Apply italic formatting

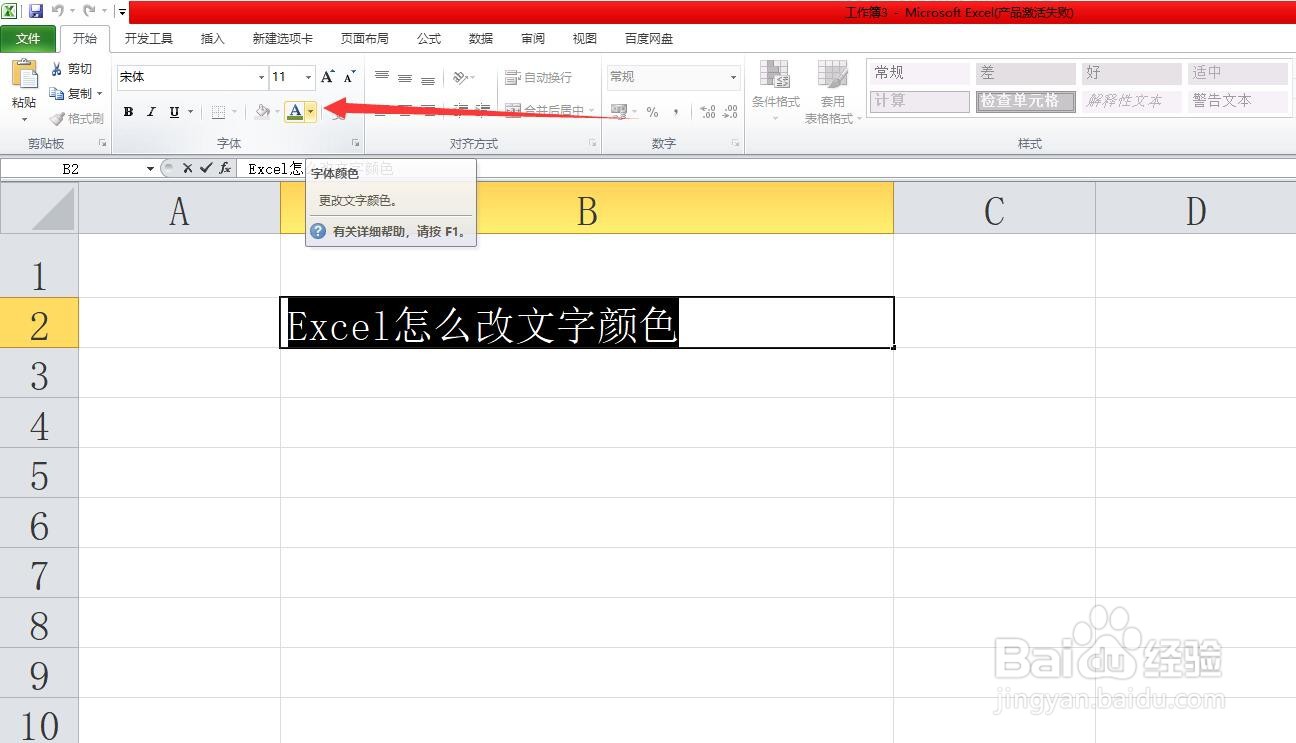[x=151, y=112]
